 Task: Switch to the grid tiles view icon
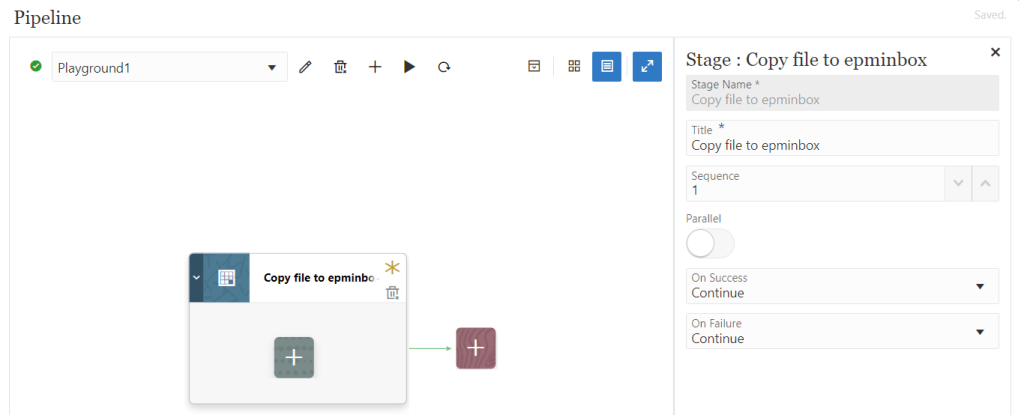coord(574,66)
